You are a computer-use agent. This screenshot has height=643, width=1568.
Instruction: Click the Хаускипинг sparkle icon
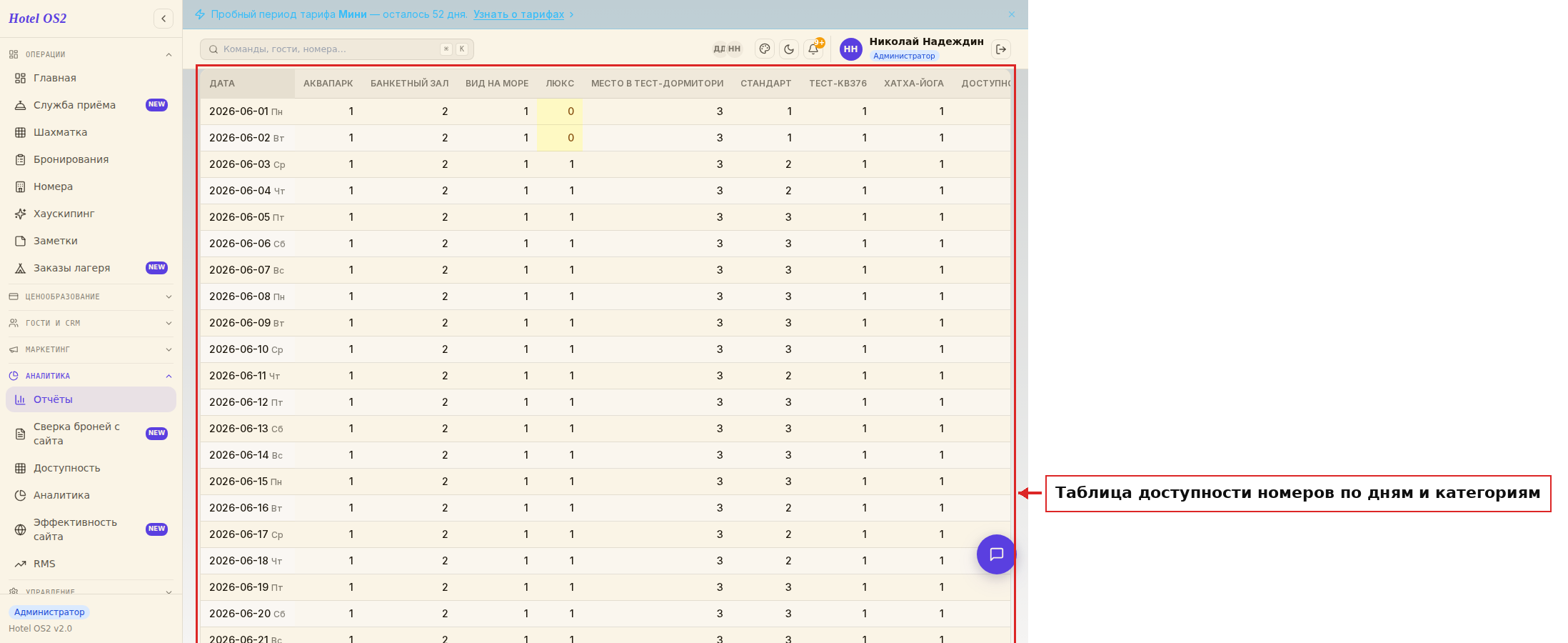coord(20,214)
